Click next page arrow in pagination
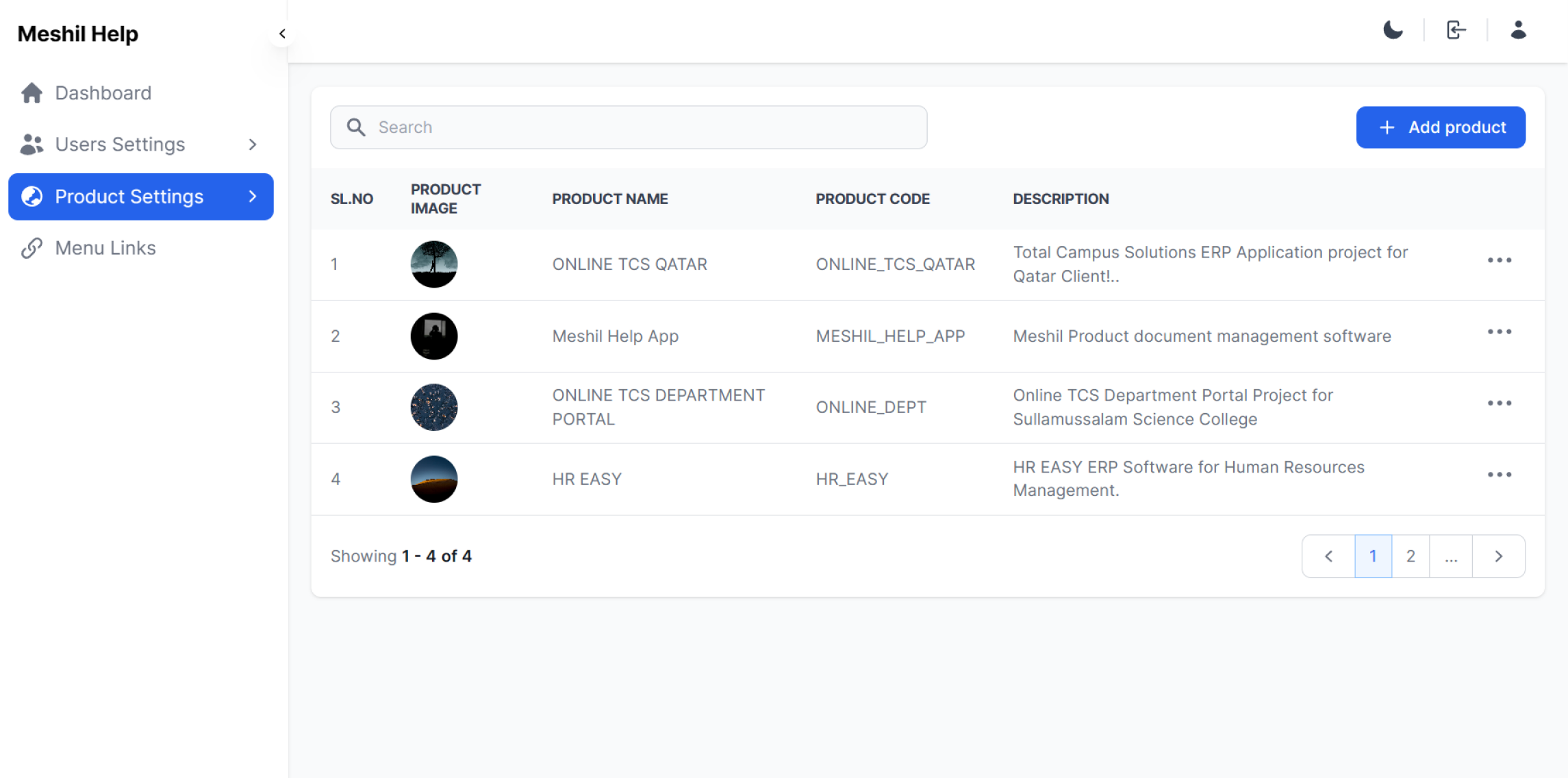The width and height of the screenshot is (1568, 778). (x=1498, y=556)
